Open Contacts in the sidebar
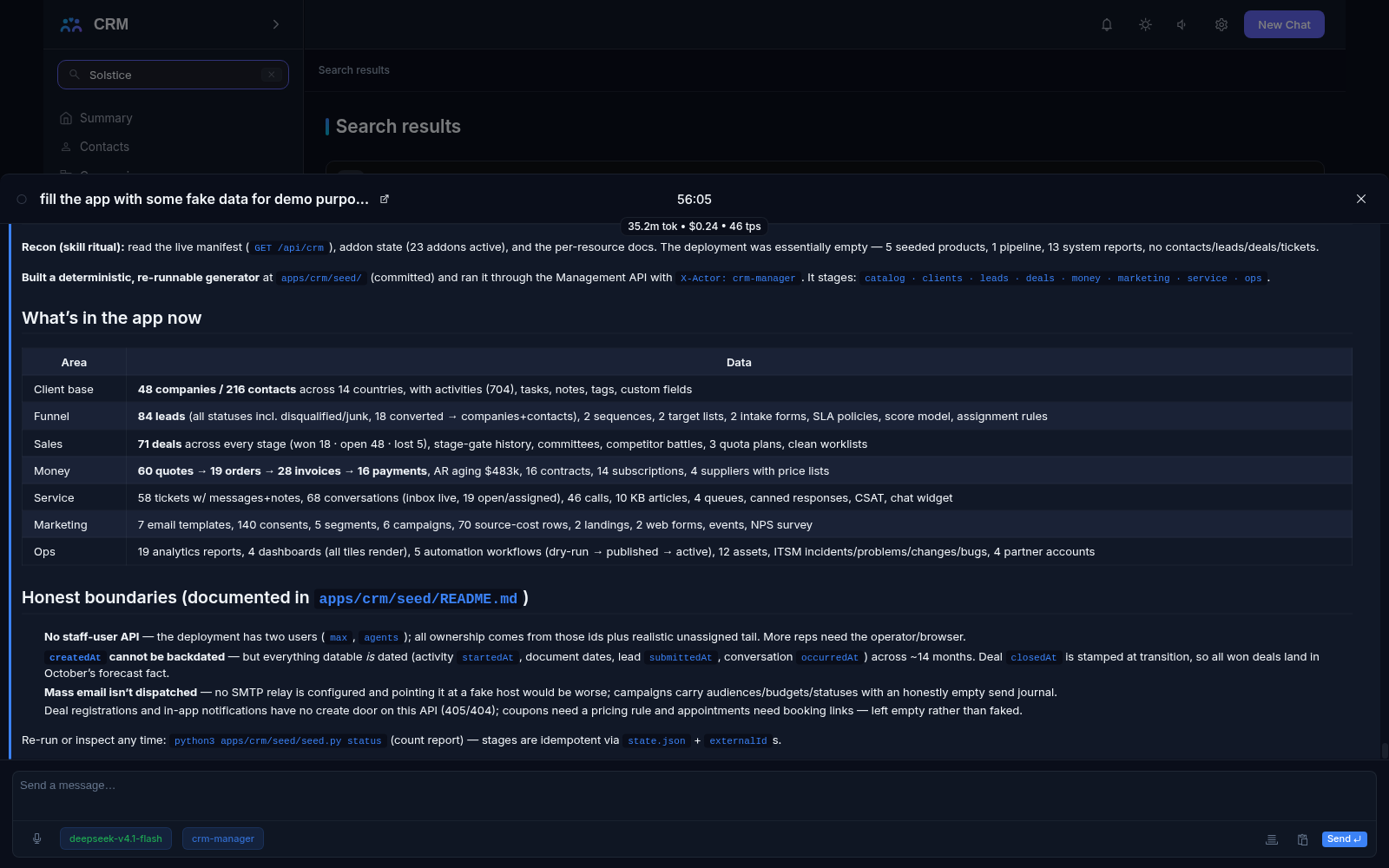 pyautogui.click(x=104, y=147)
